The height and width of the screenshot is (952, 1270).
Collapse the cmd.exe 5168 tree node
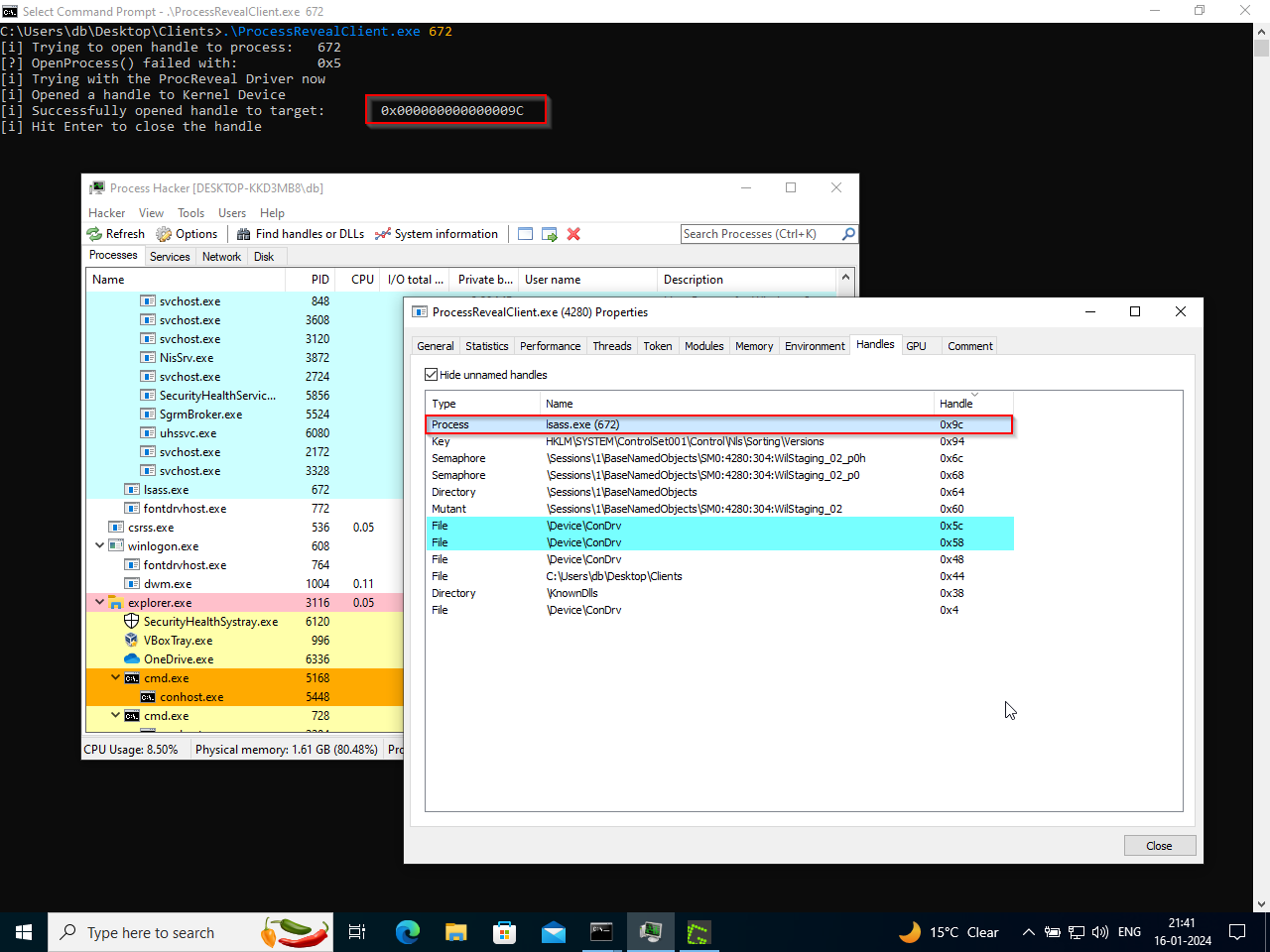[115, 677]
